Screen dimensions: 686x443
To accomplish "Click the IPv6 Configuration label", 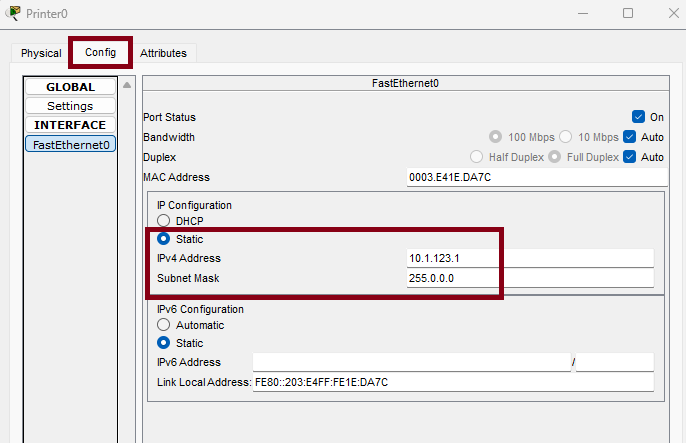I will coord(200,309).
